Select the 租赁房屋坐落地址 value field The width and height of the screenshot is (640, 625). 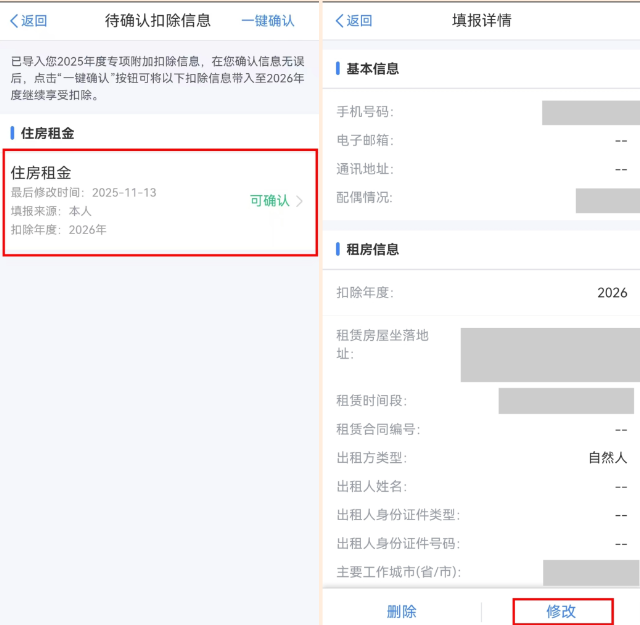pyautogui.click(x=549, y=354)
